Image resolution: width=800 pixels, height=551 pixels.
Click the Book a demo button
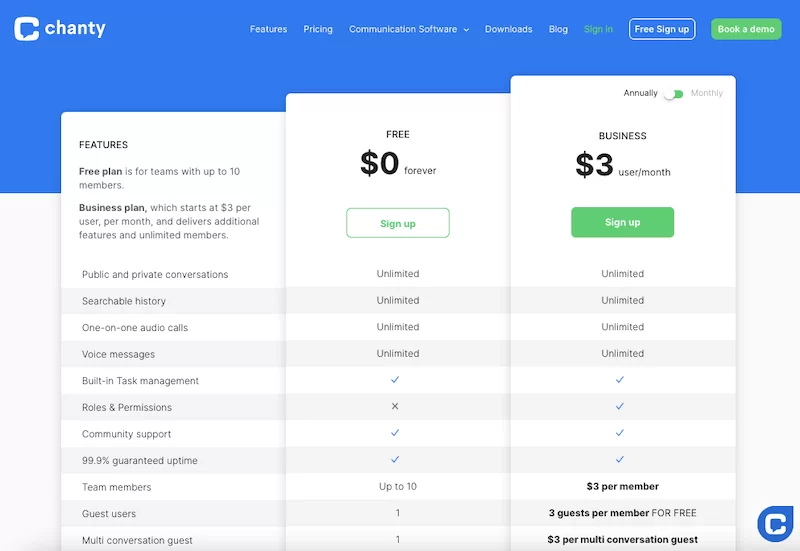pos(746,29)
